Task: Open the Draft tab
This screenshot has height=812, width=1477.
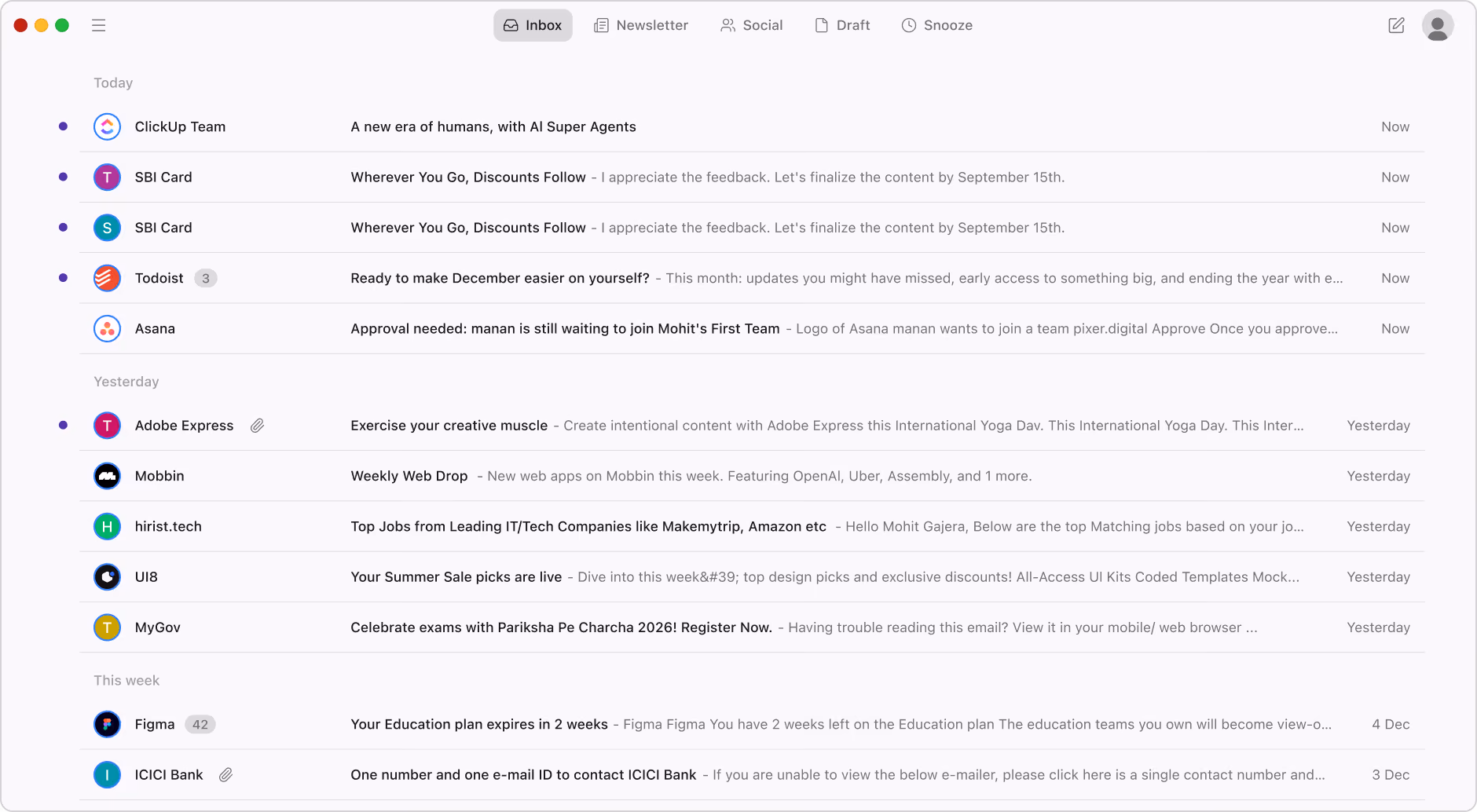Action: click(x=842, y=25)
